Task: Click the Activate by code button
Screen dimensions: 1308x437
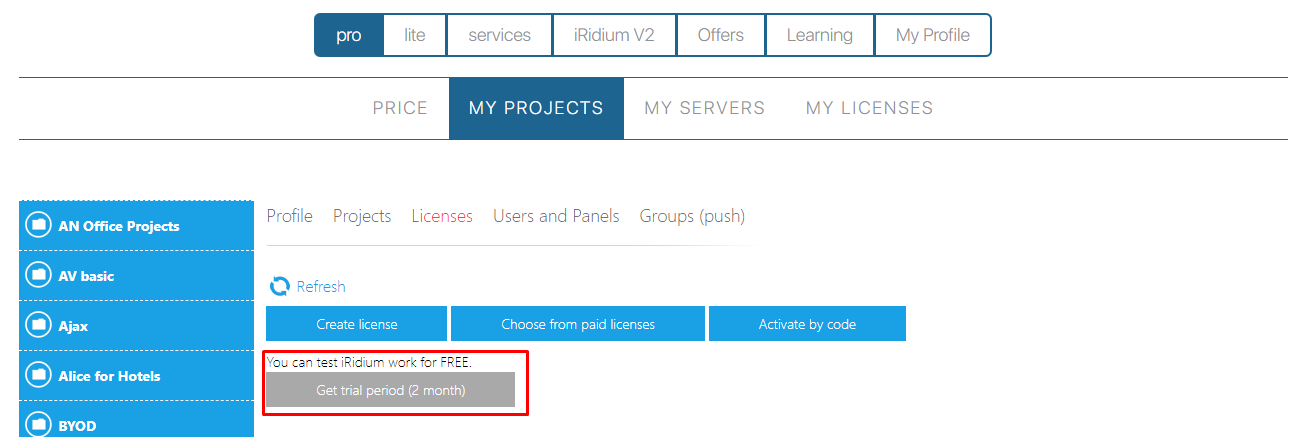Action: 807,324
